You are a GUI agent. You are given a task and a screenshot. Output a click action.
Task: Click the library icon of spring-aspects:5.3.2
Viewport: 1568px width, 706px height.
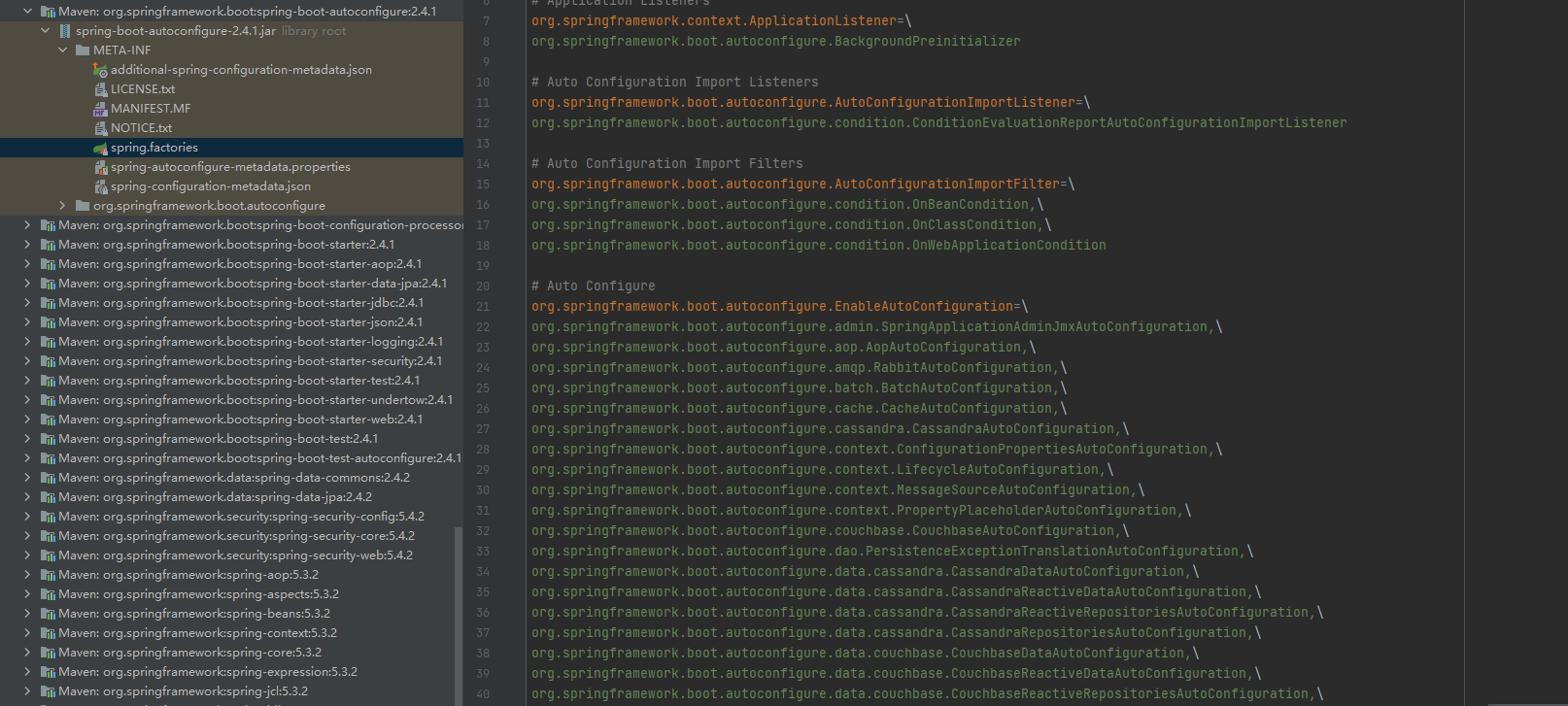pos(48,594)
